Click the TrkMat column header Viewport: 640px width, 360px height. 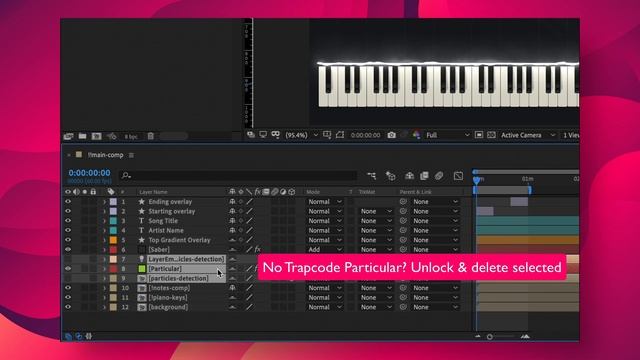coord(367,192)
